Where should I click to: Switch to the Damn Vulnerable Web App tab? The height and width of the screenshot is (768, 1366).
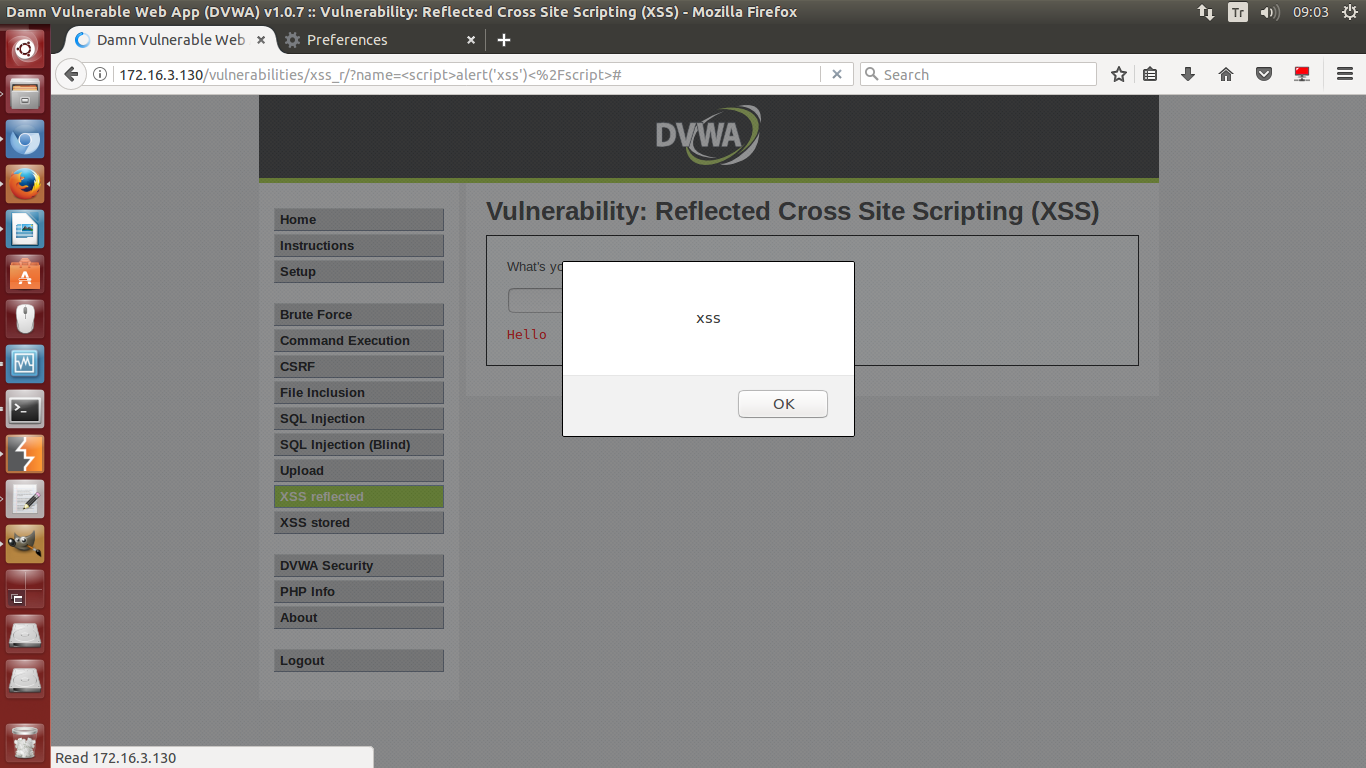pos(170,40)
